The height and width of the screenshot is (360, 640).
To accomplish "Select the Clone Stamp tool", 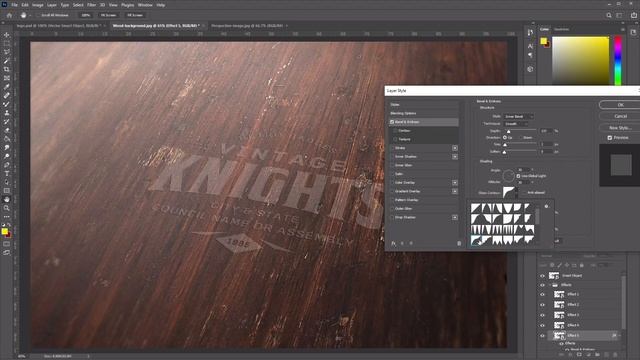I will 7,113.
